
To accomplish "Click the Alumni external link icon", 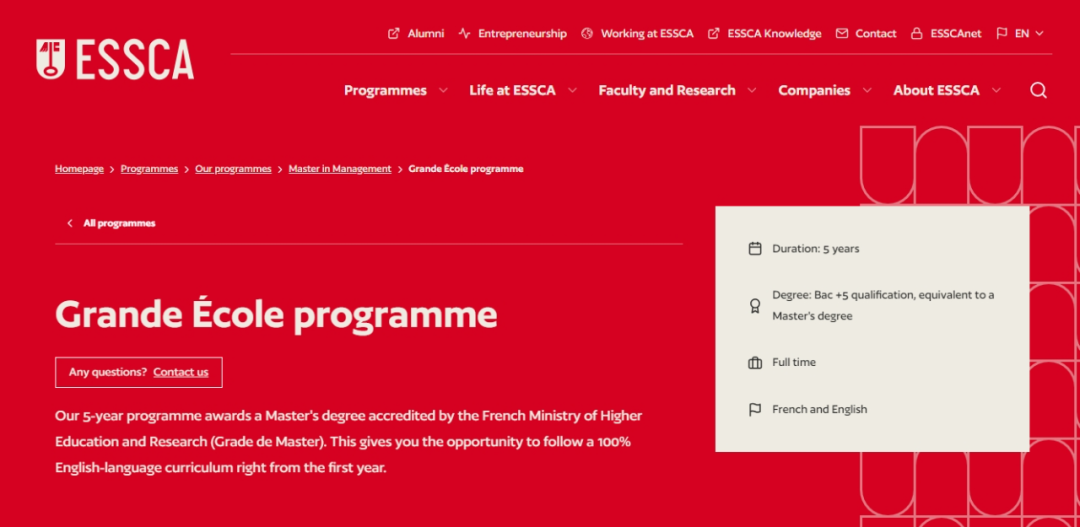I will coord(393,33).
